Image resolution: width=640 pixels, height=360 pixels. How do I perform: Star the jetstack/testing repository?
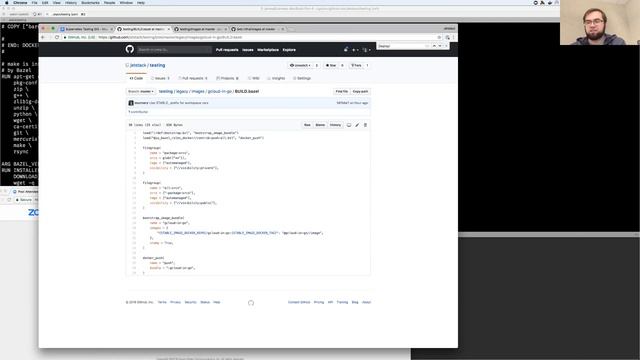tap(331, 65)
